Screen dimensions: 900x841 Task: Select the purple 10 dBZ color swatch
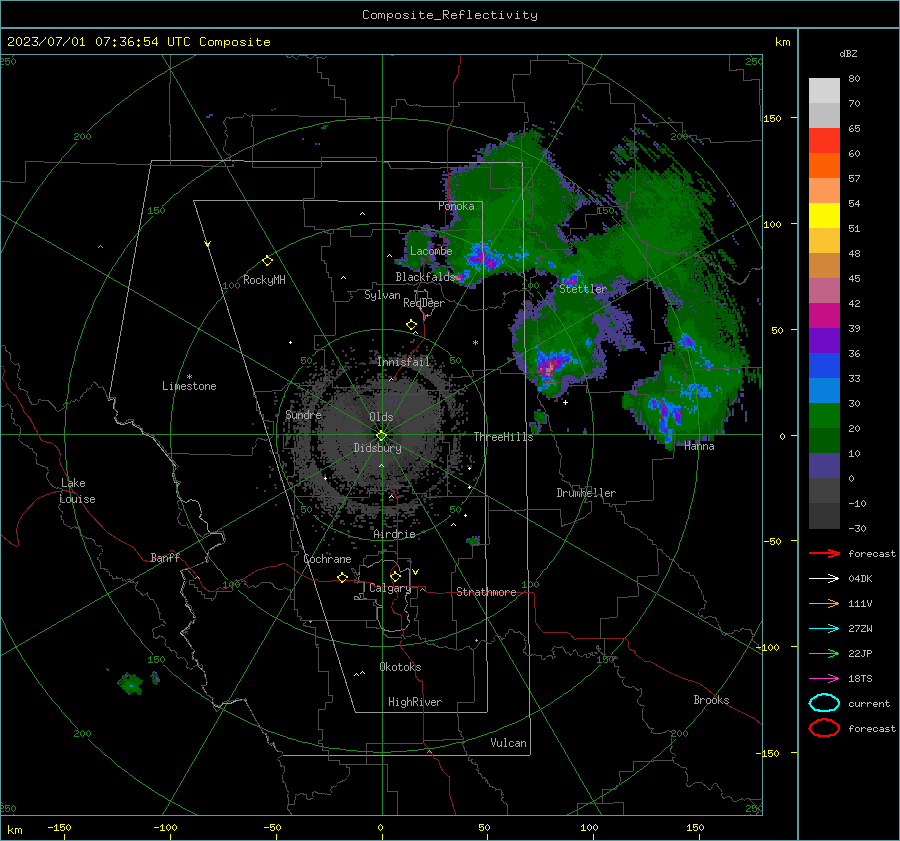point(824,466)
